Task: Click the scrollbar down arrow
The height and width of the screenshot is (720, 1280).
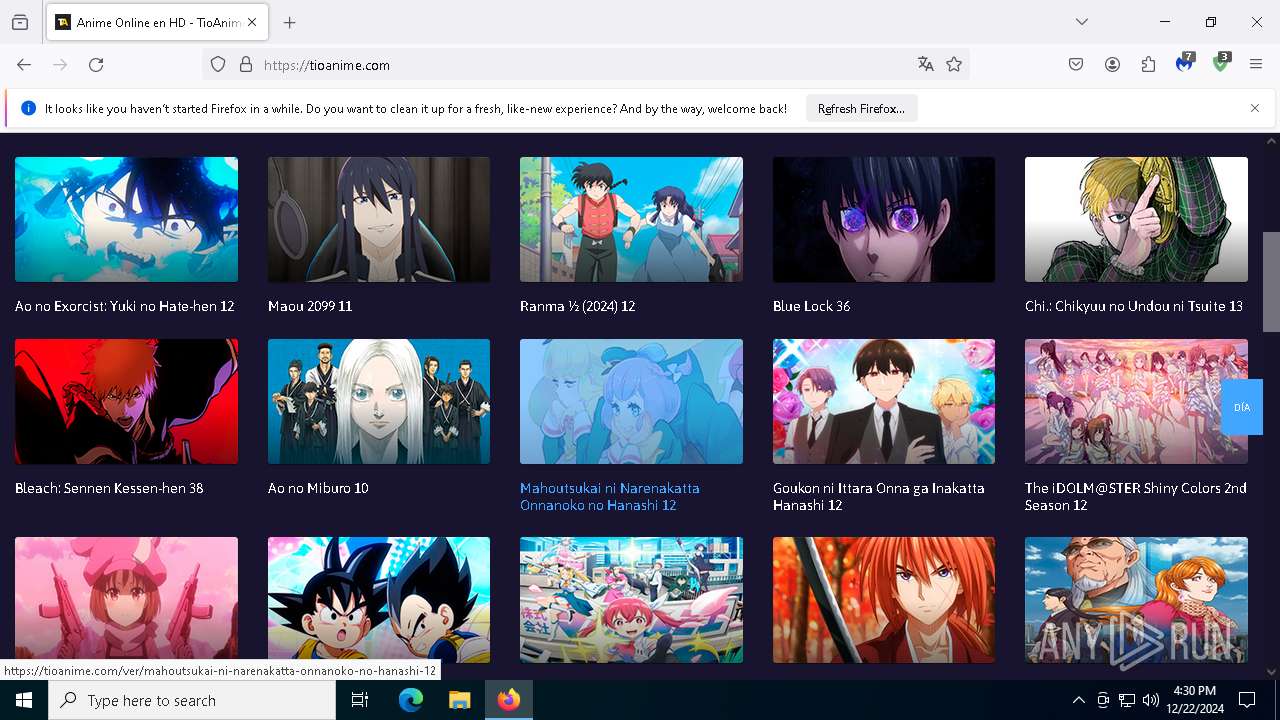Action: click(1271, 672)
